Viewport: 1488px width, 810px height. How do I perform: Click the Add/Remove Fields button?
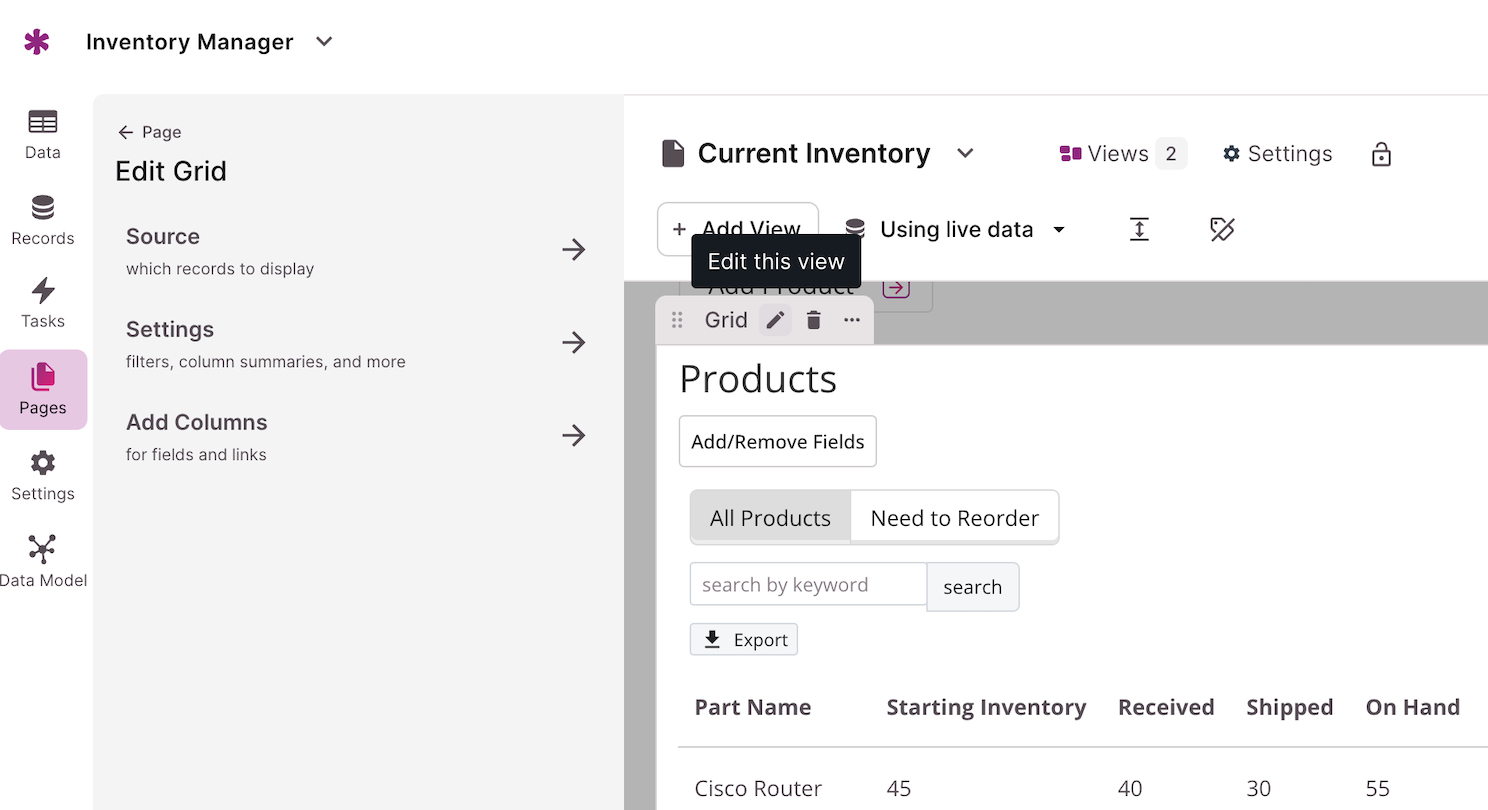click(x=777, y=441)
